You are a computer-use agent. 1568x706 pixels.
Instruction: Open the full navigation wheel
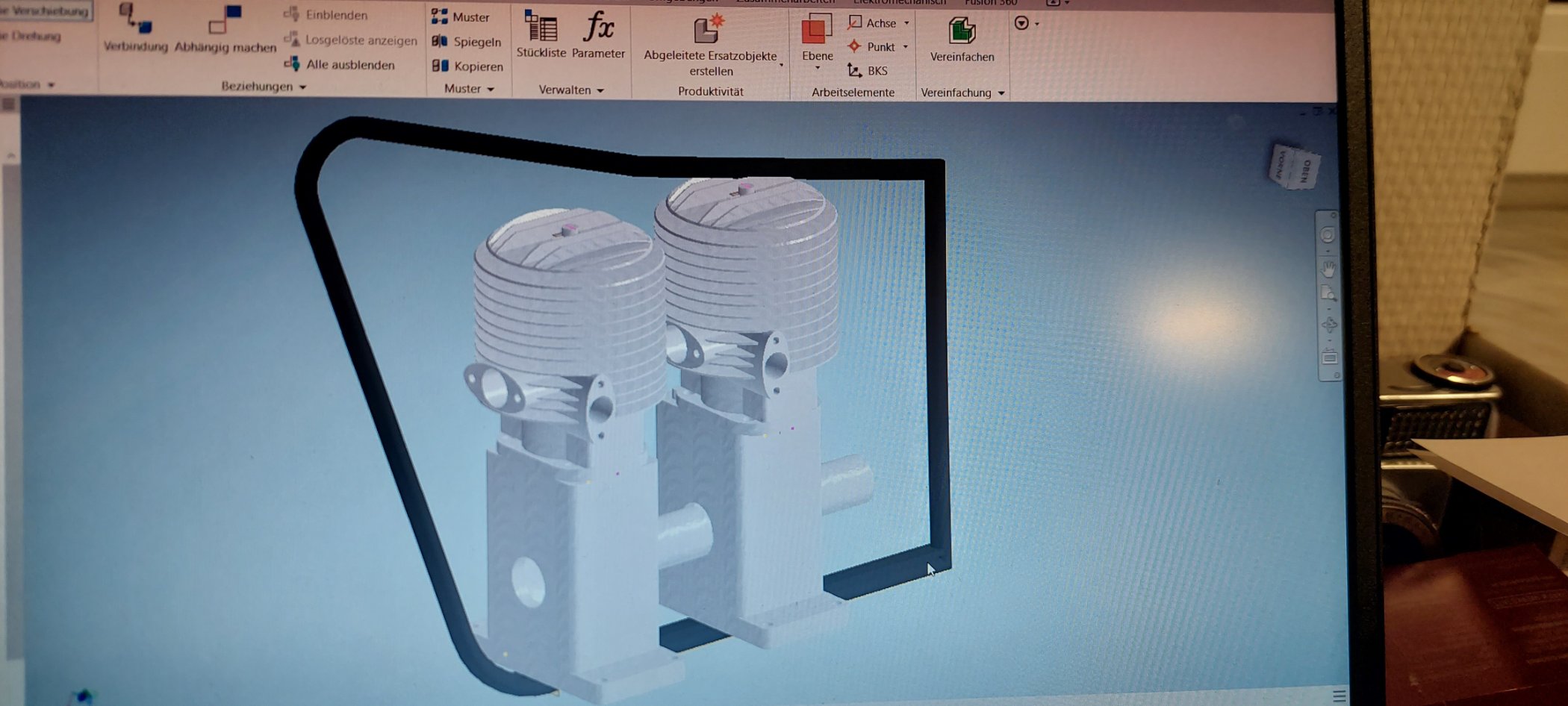(x=1328, y=235)
